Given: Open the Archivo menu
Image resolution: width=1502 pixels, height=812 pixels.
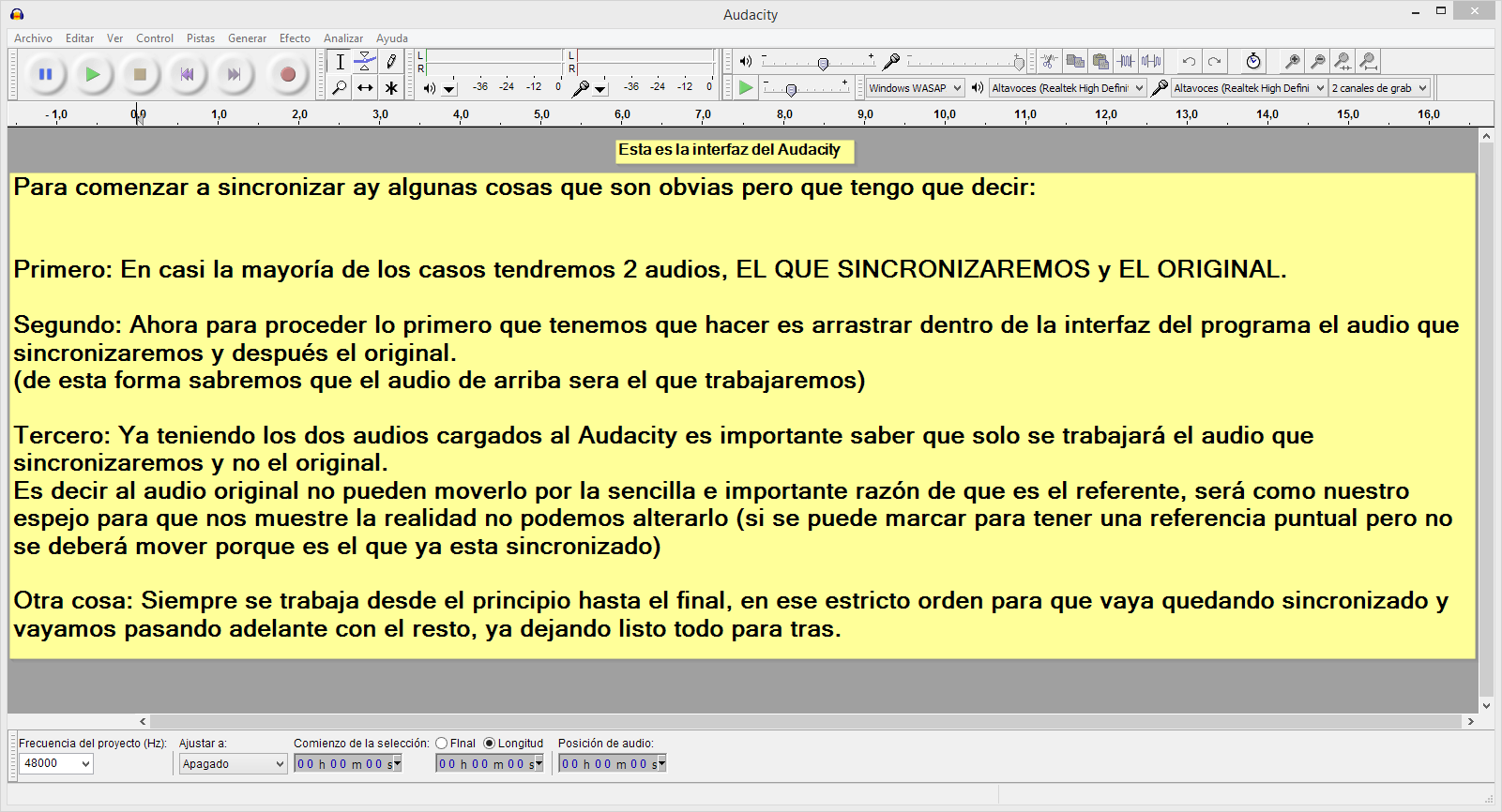Looking at the screenshot, I should (x=33, y=38).
